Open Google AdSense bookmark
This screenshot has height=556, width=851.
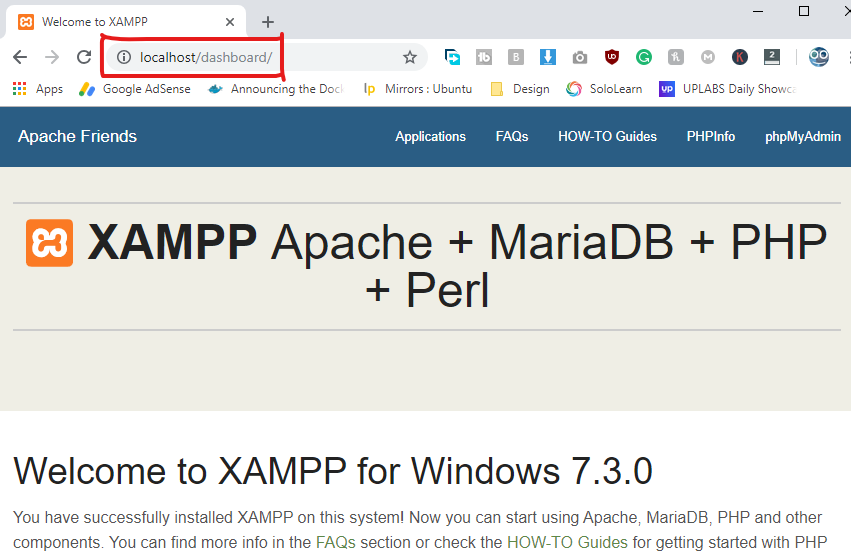[x=135, y=89]
